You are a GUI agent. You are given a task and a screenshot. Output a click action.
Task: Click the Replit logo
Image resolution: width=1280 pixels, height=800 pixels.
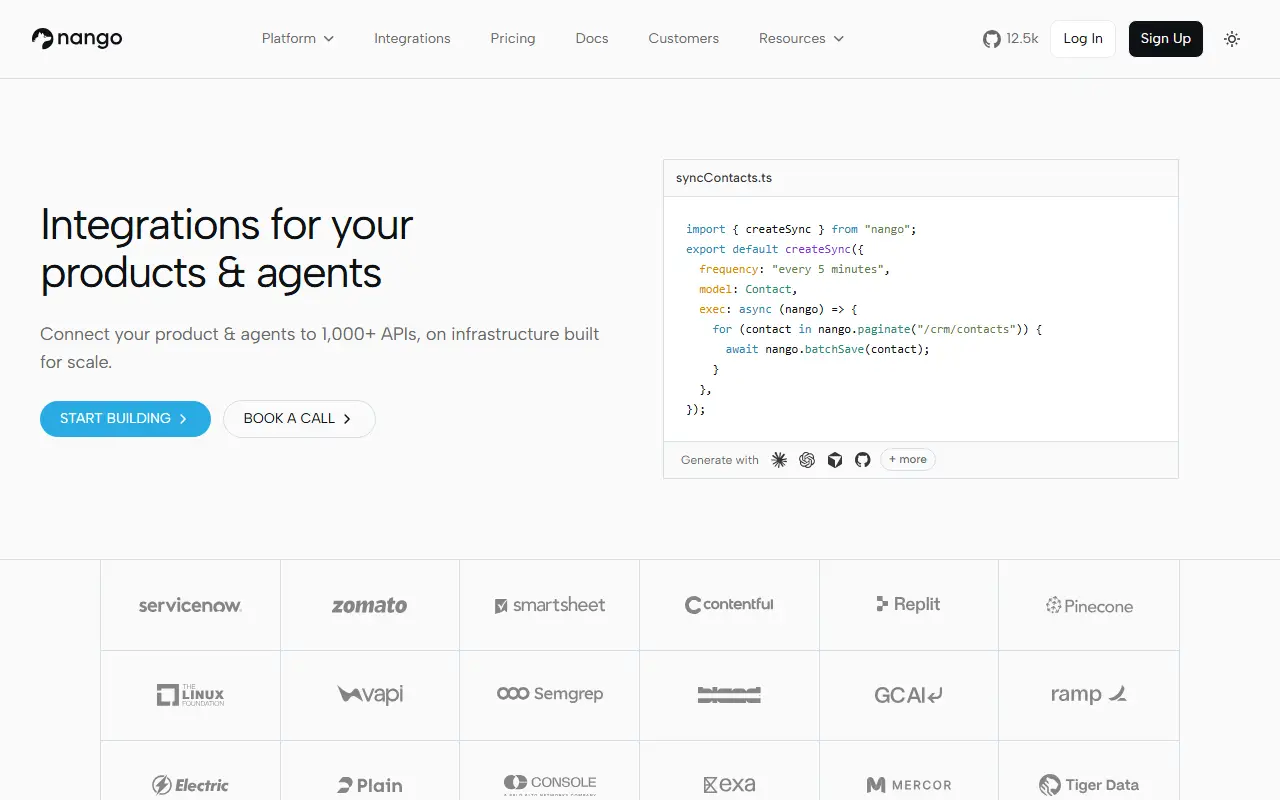click(x=908, y=604)
